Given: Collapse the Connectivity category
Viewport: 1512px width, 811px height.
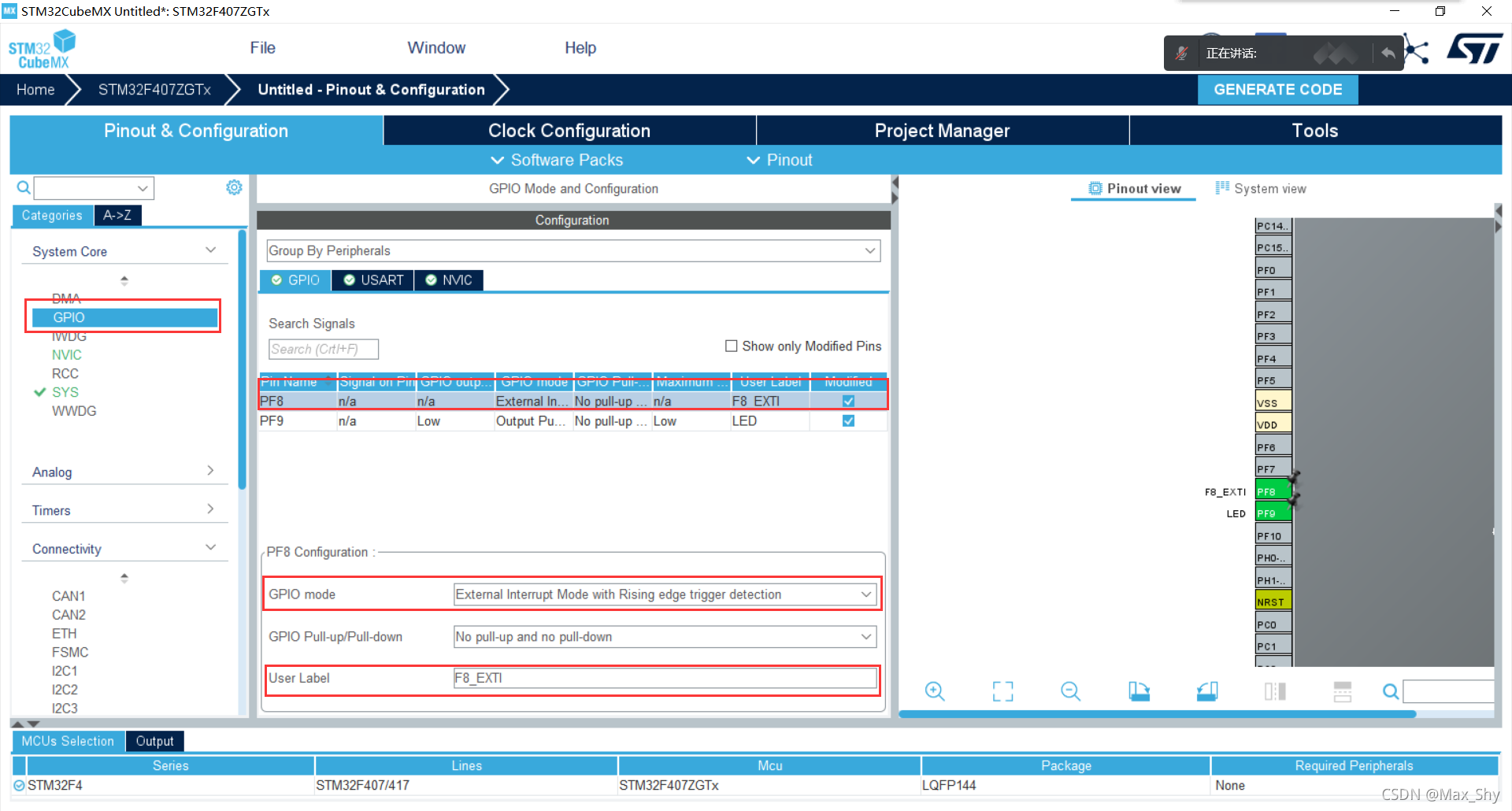Looking at the screenshot, I should [x=210, y=547].
